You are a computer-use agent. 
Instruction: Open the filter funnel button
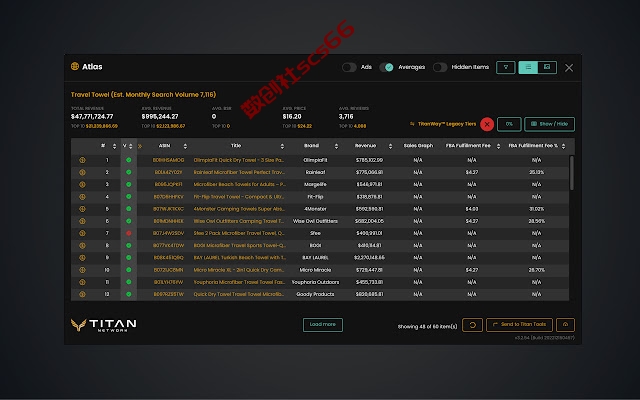coord(506,67)
